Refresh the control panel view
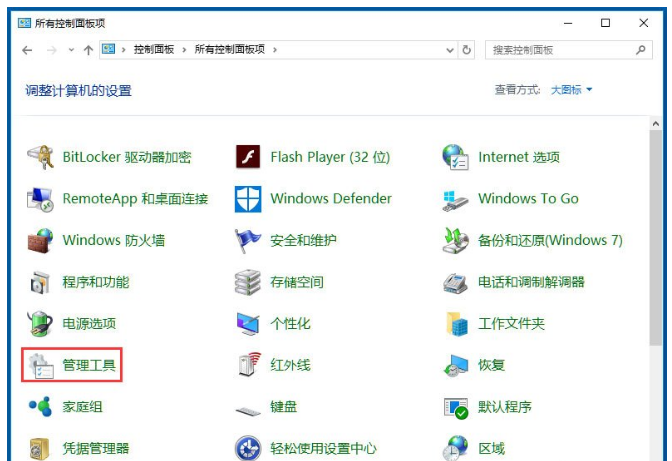 [x=467, y=50]
